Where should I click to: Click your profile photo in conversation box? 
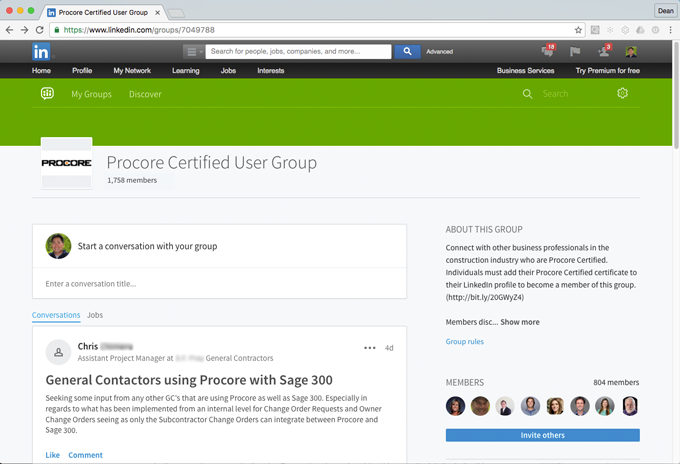tap(58, 246)
